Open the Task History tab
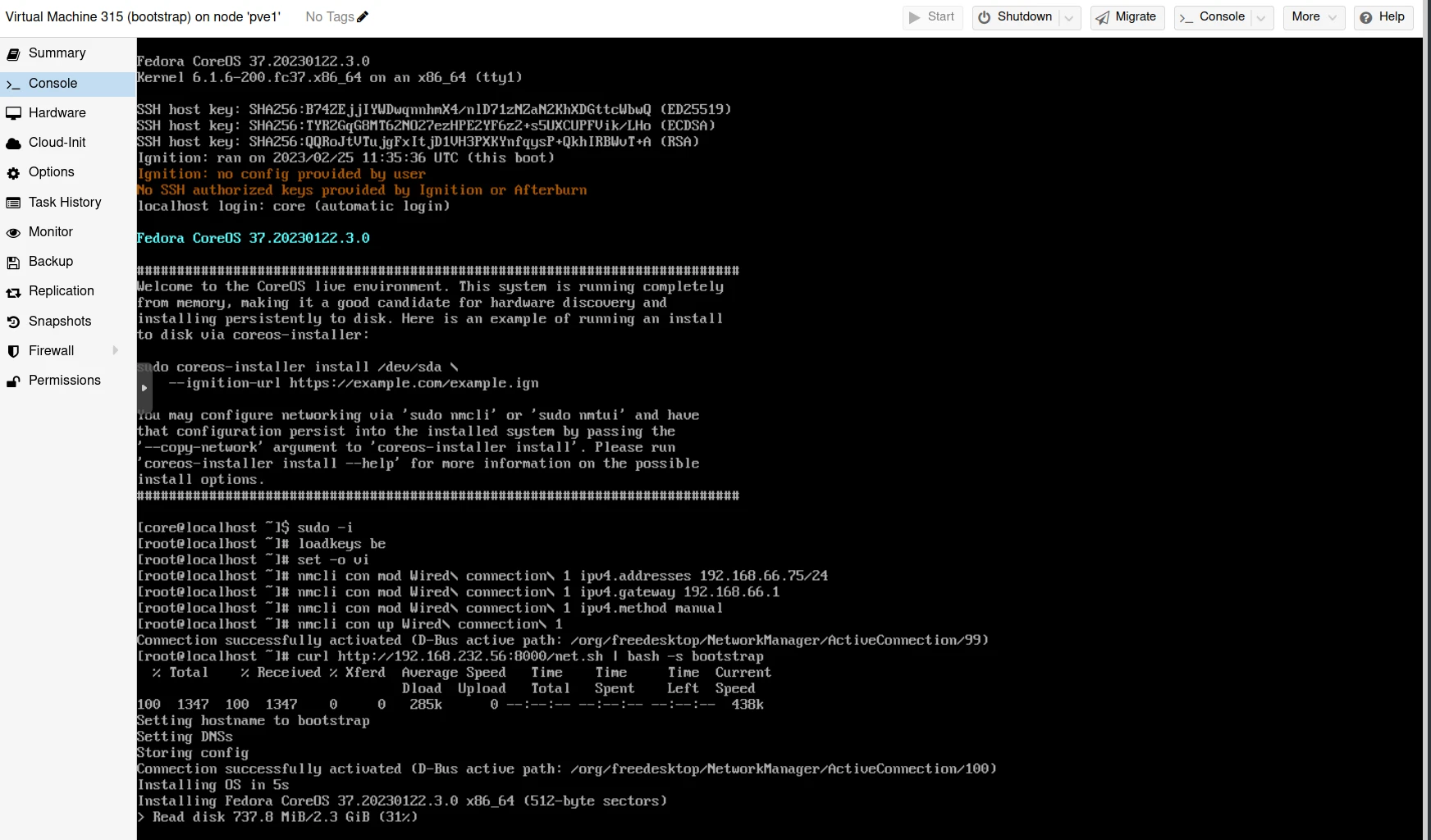 tap(65, 203)
